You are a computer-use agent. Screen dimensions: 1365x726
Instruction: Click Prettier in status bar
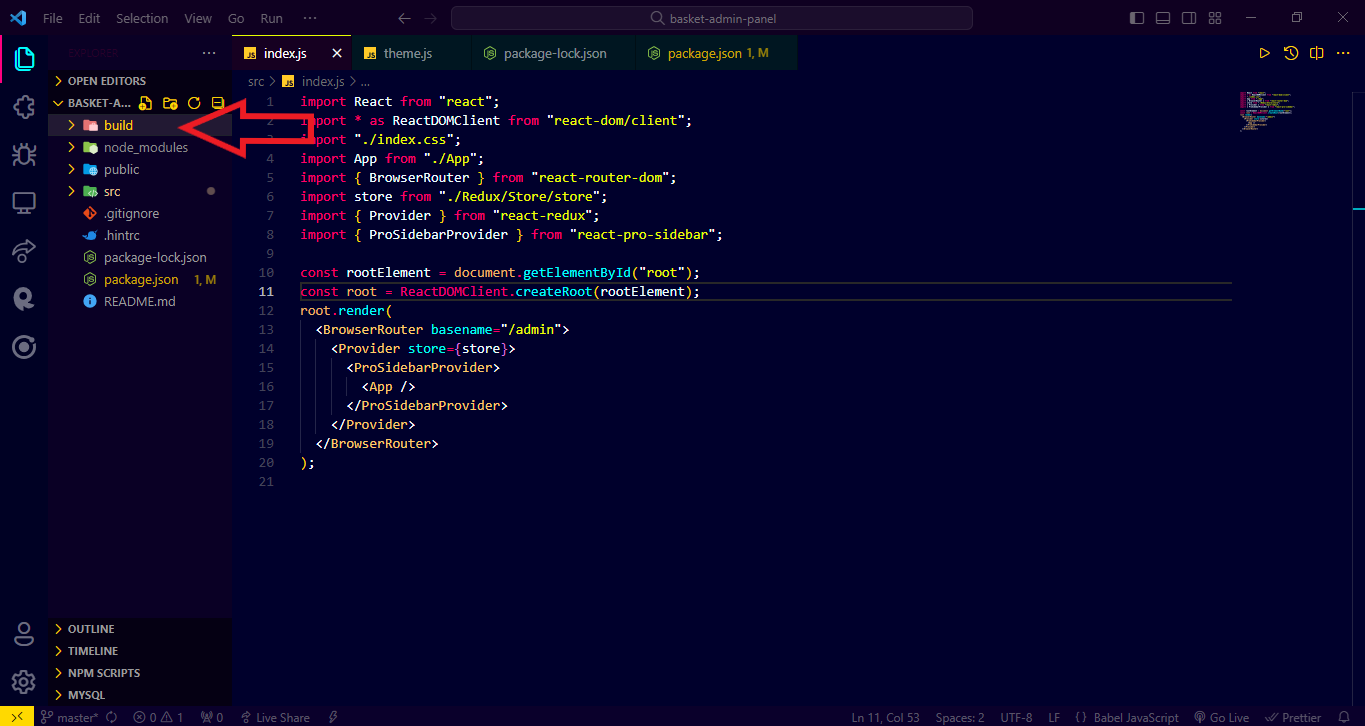coord(1295,717)
